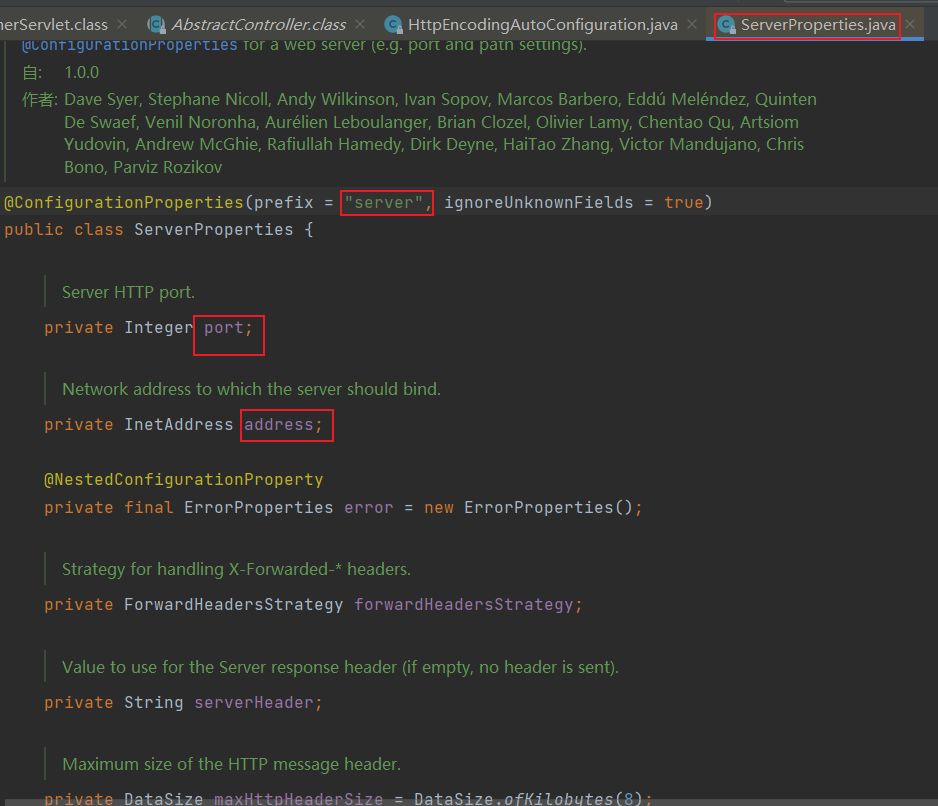This screenshot has width=938, height=806.
Task: Click ignoreUnknownFields parameter name
Action: 538,202
